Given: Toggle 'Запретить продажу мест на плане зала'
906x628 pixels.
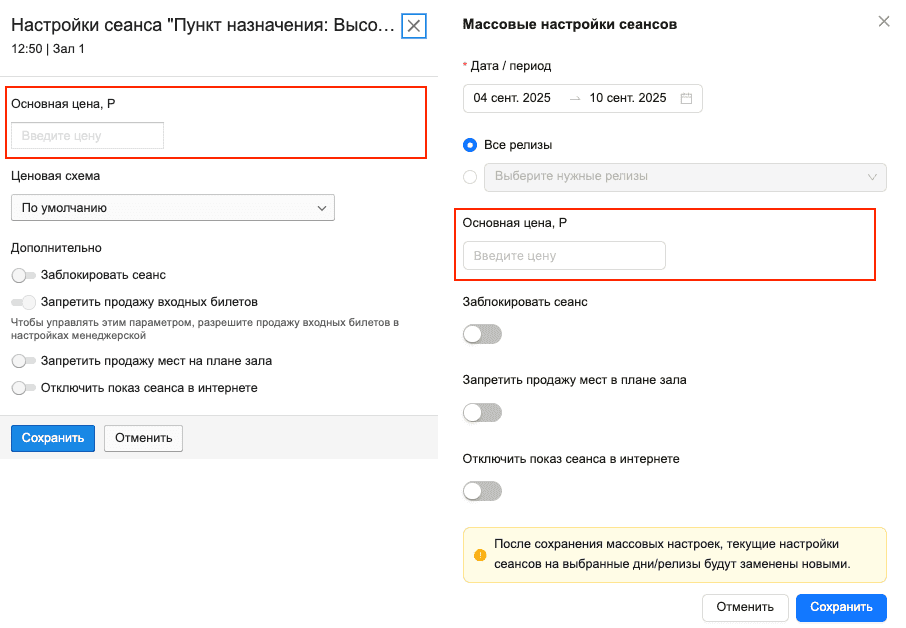Looking at the screenshot, I should [23, 361].
